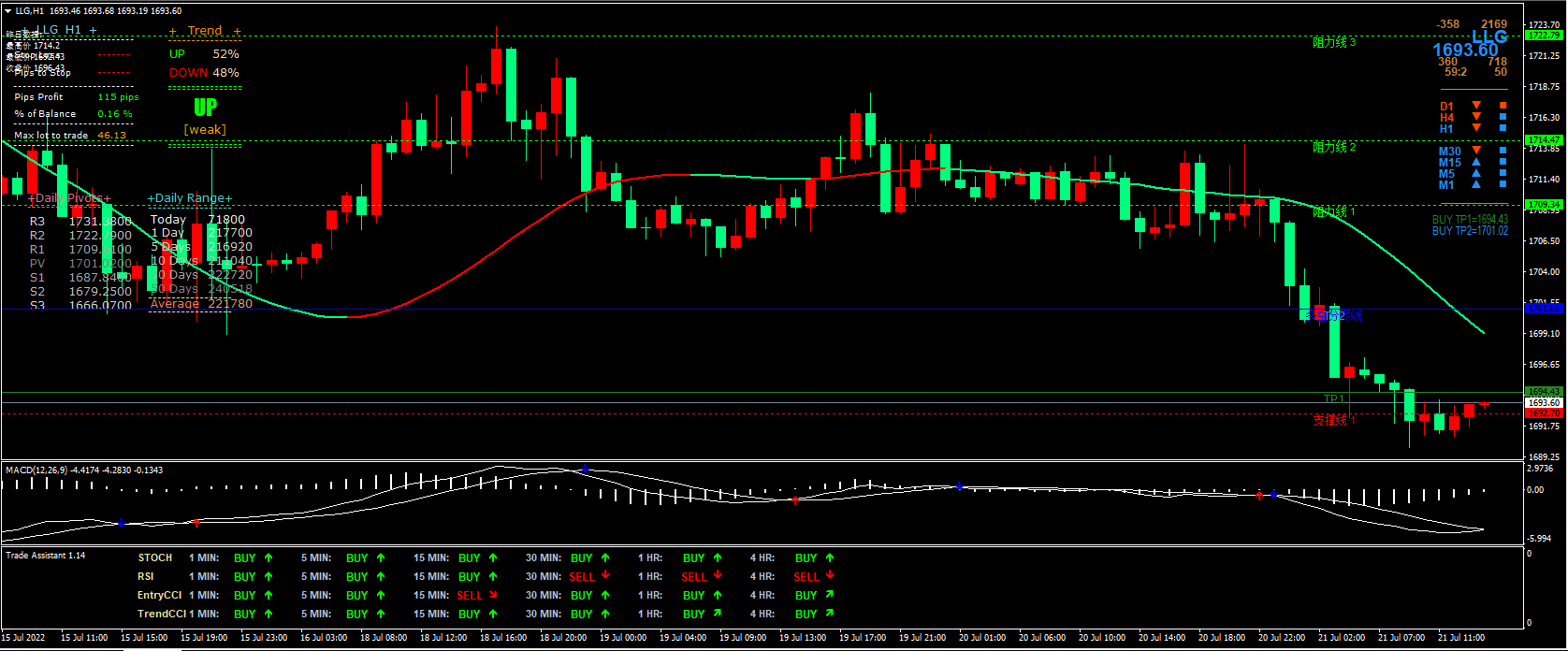The width and height of the screenshot is (1568, 651).
Task: Select the M15 timeframe label
Action: click(x=1450, y=162)
